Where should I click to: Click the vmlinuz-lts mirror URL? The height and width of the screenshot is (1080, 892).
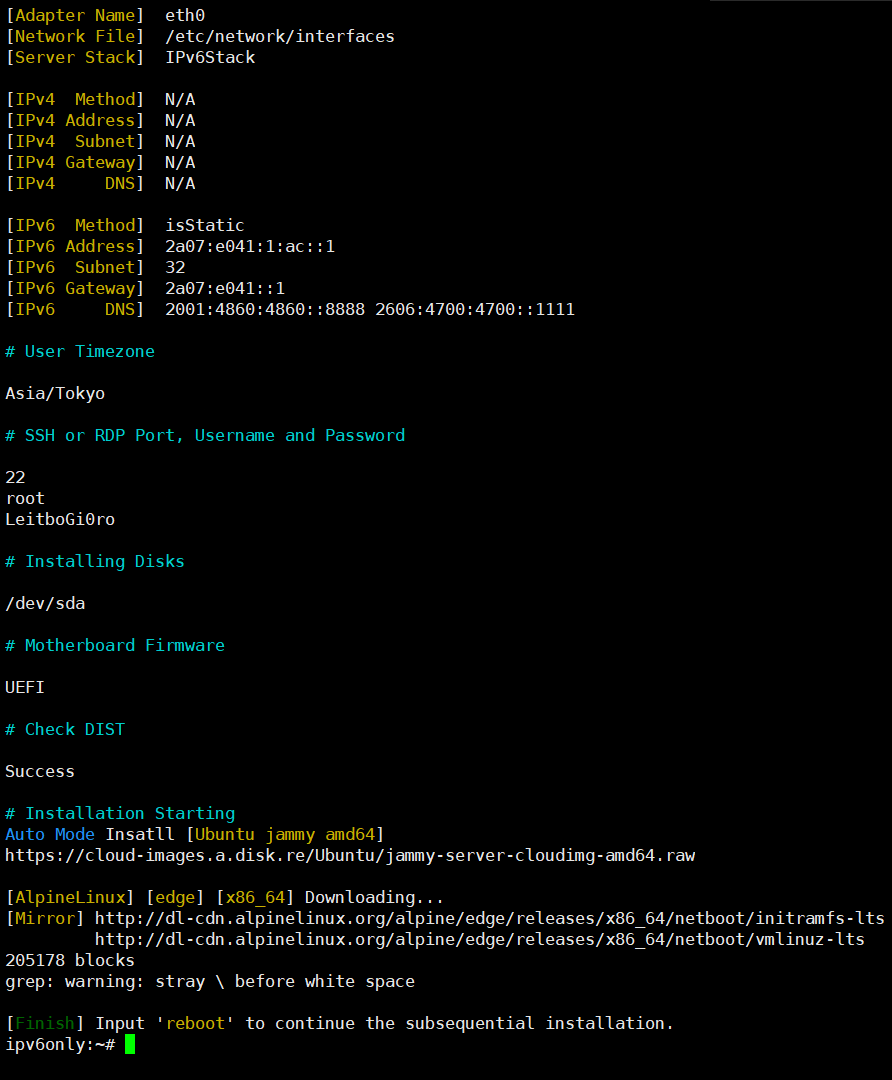click(479, 939)
